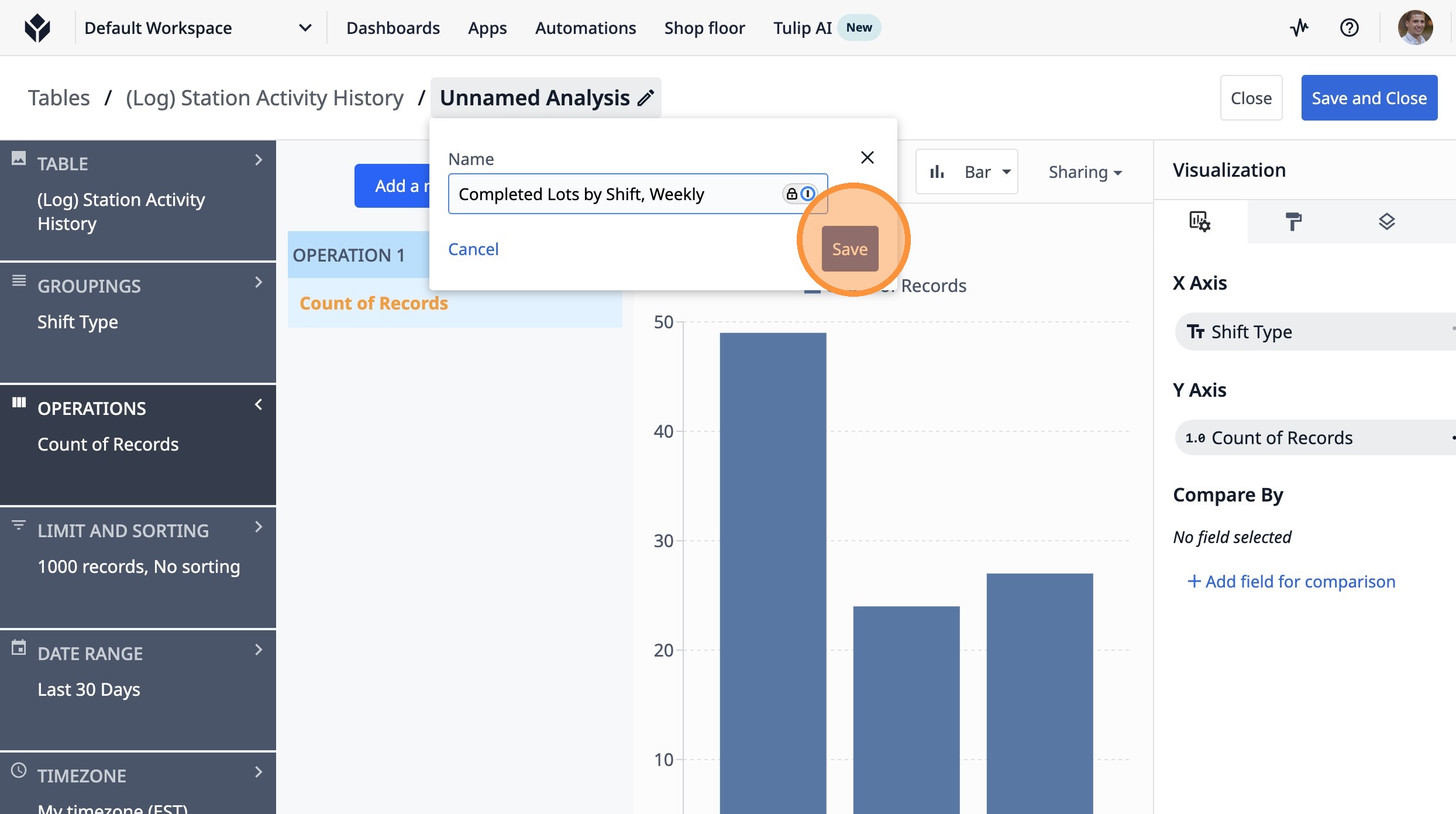The image size is (1456, 814).
Task: Open the Sharing dropdown
Action: tap(1085, 172)
